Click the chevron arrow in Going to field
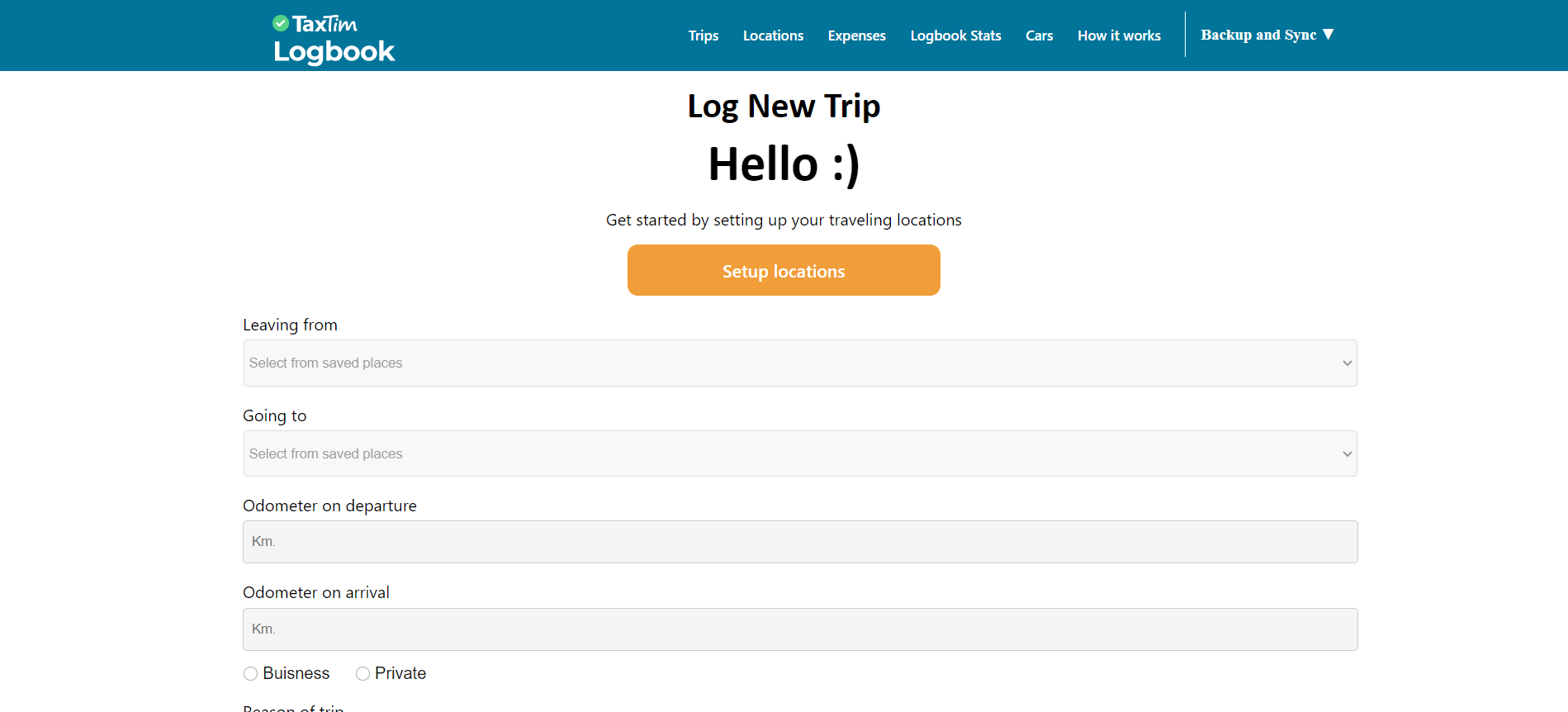 click(1347, 454)
